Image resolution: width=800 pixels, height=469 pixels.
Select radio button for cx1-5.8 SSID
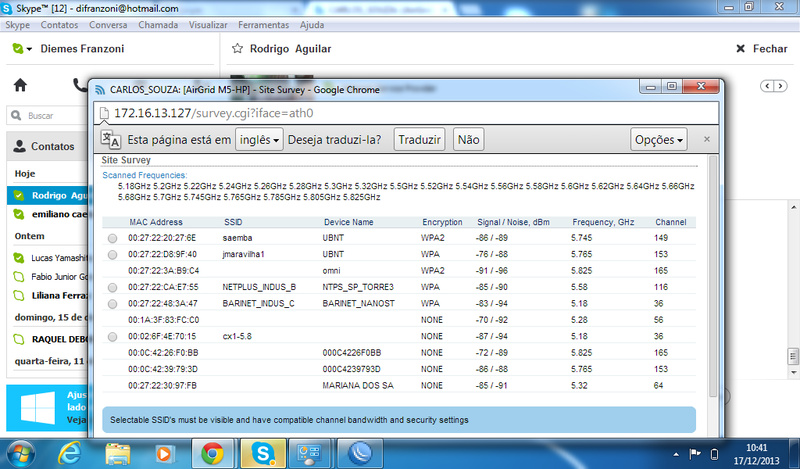[112, 337]
